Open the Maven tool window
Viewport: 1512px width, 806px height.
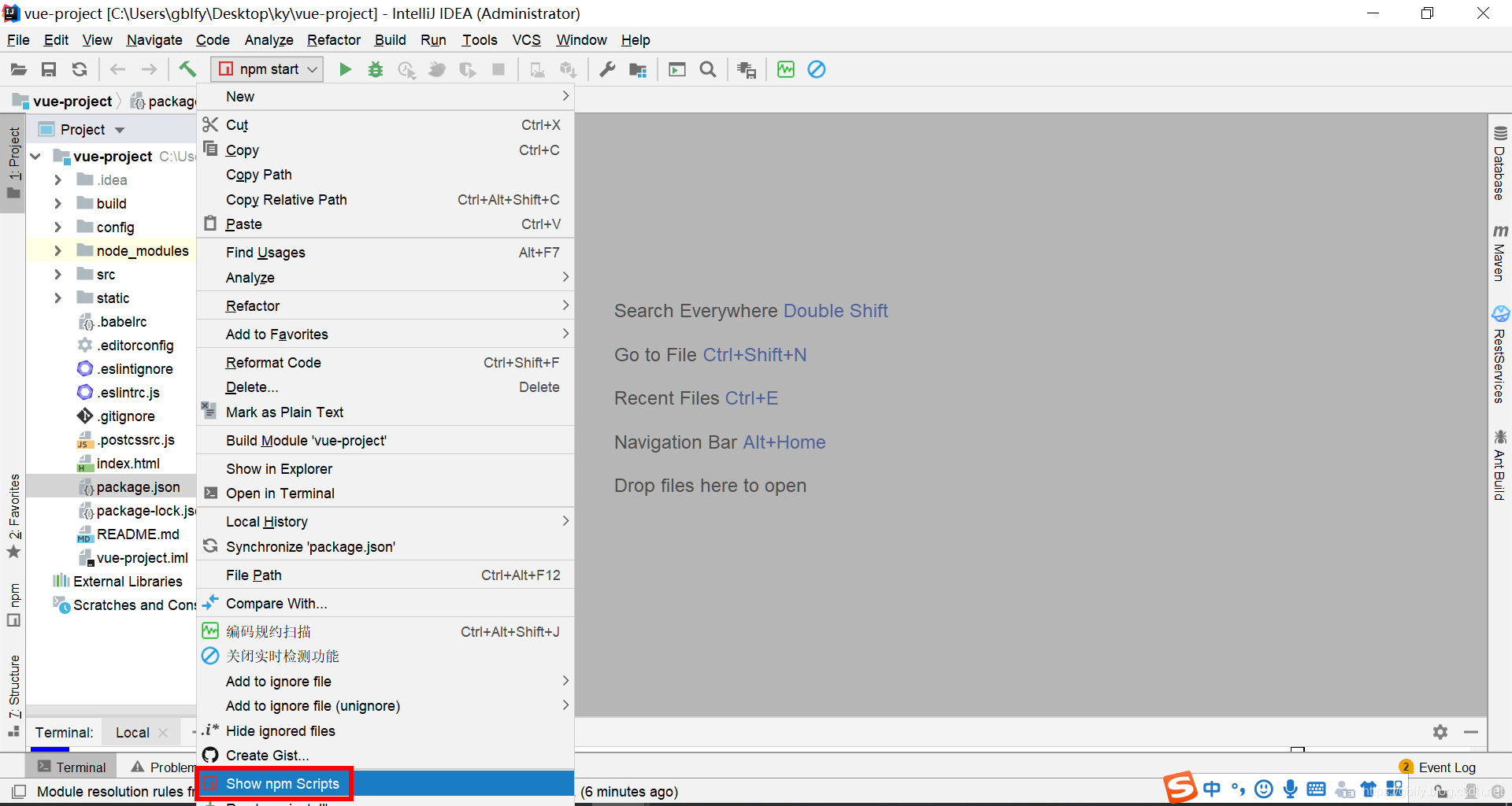(1499, 253)
